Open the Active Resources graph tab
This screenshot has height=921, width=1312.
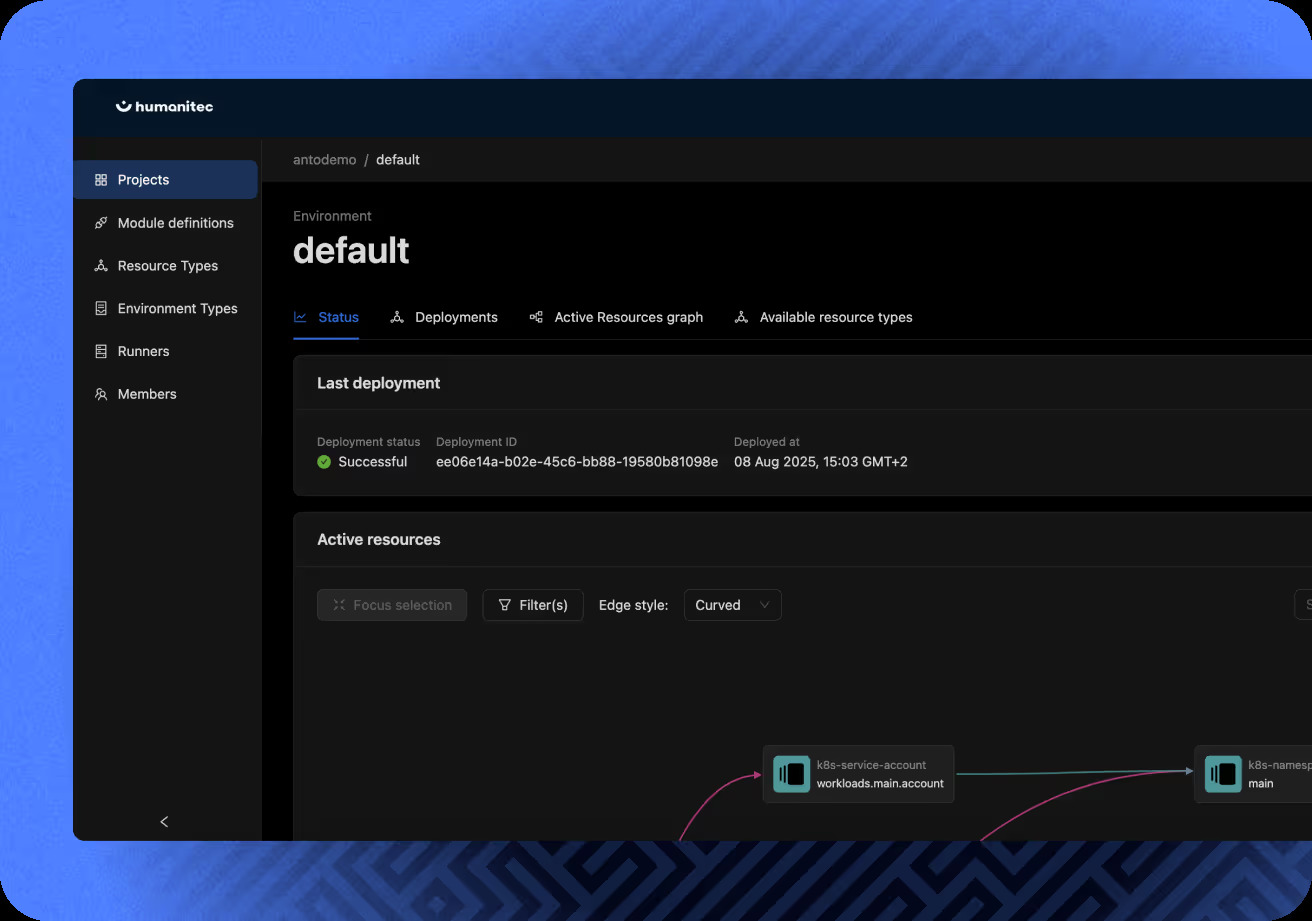pyautogui.click(x=628, y=317)
